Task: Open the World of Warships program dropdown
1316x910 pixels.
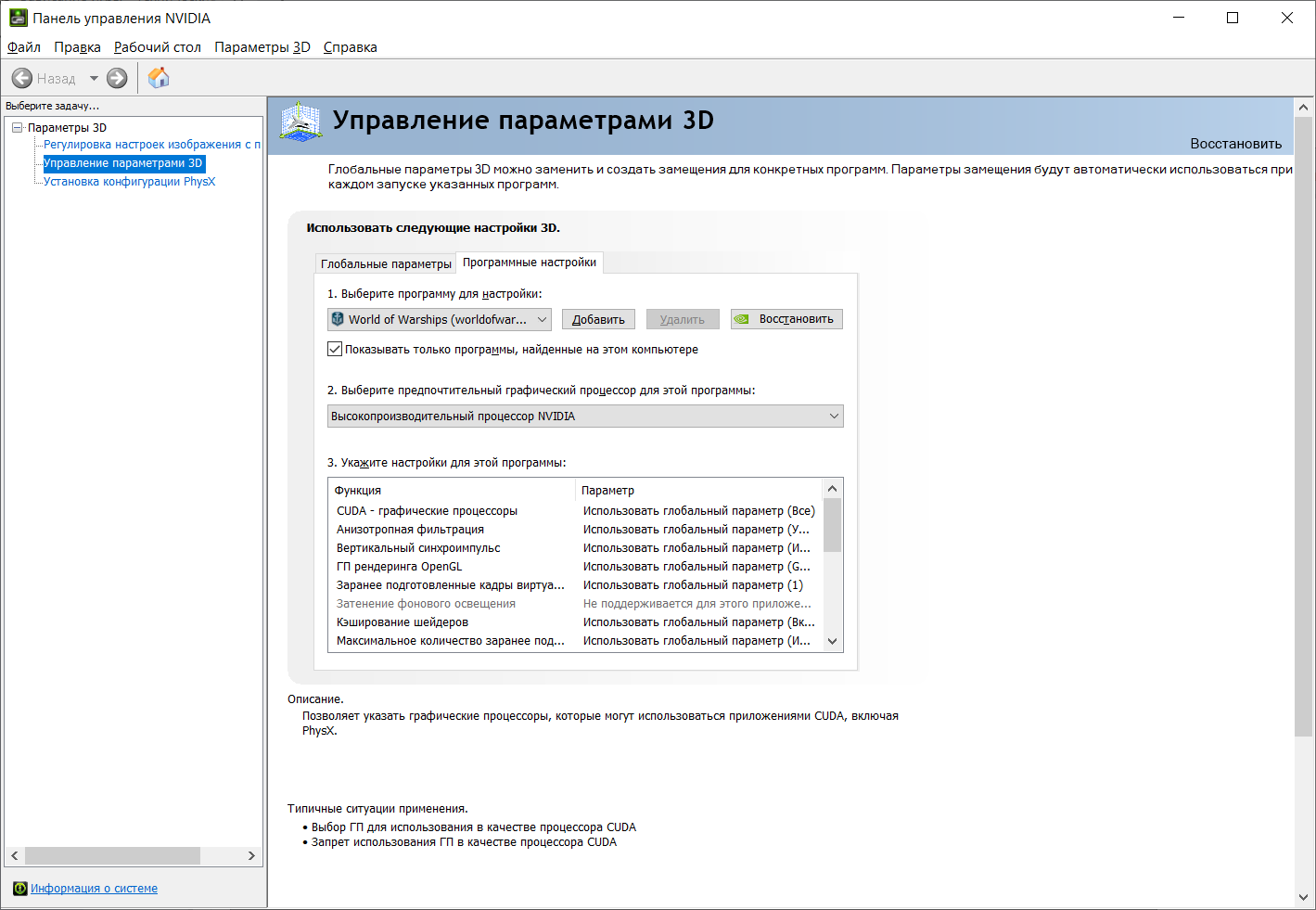Action: (440, 319)
